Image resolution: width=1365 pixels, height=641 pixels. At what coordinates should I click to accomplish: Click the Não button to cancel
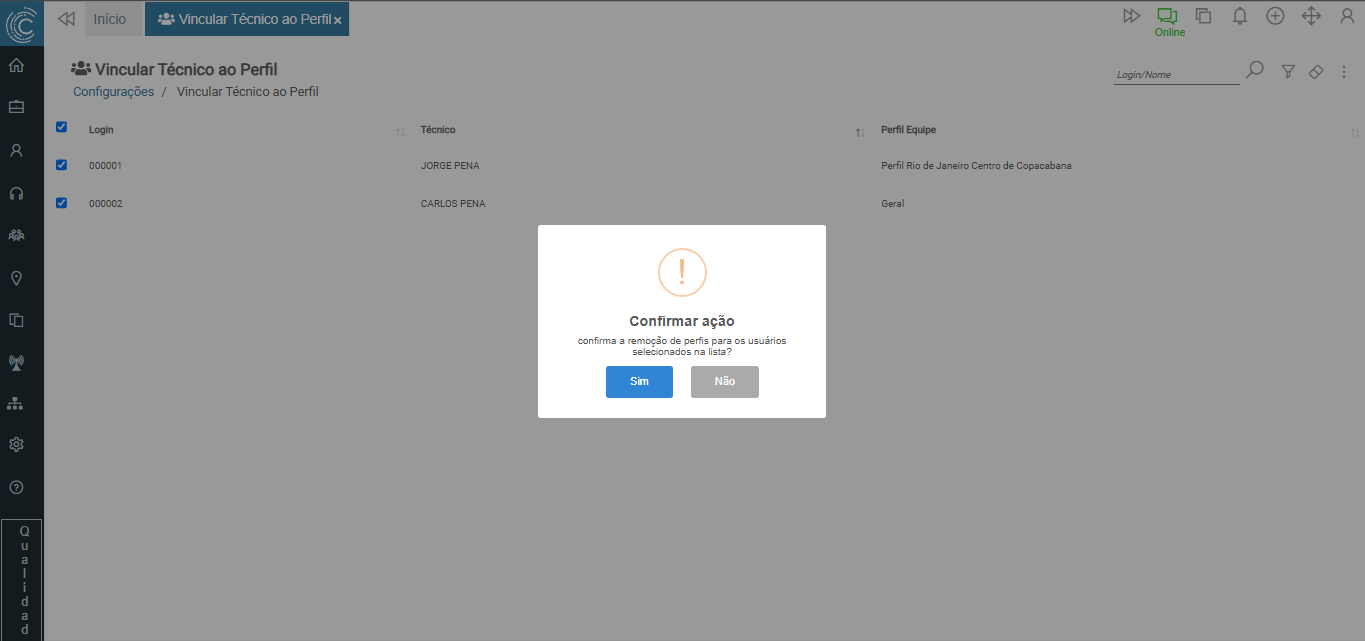tap(724, 382)
